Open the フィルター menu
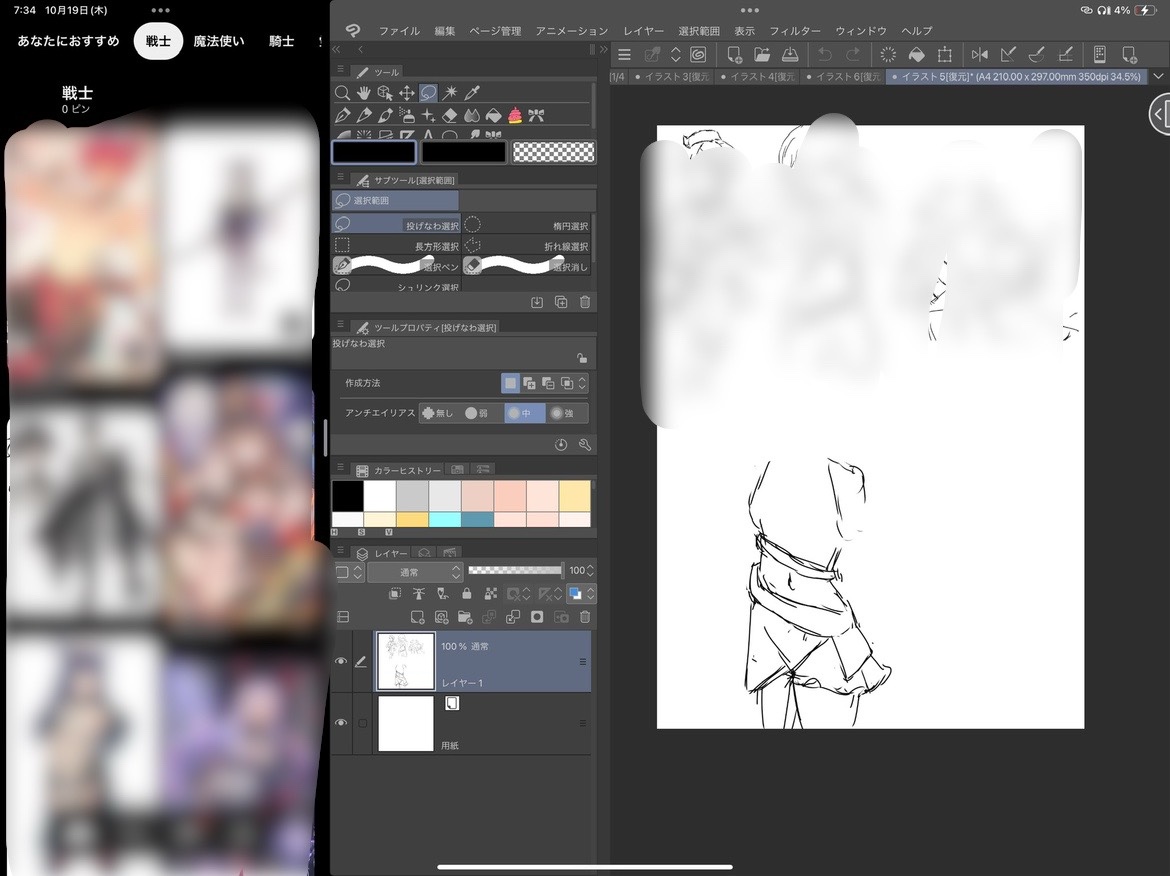Screen dimensions: 1170x876 tap(795, 31)
